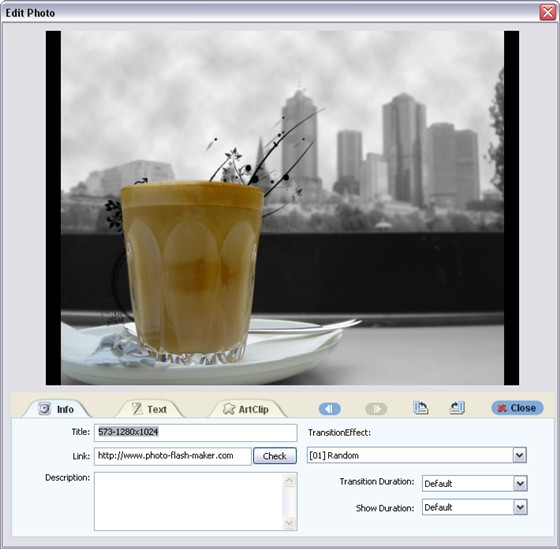
Task: Close the Edit Photo window with red X
Action: click(548, 13)
